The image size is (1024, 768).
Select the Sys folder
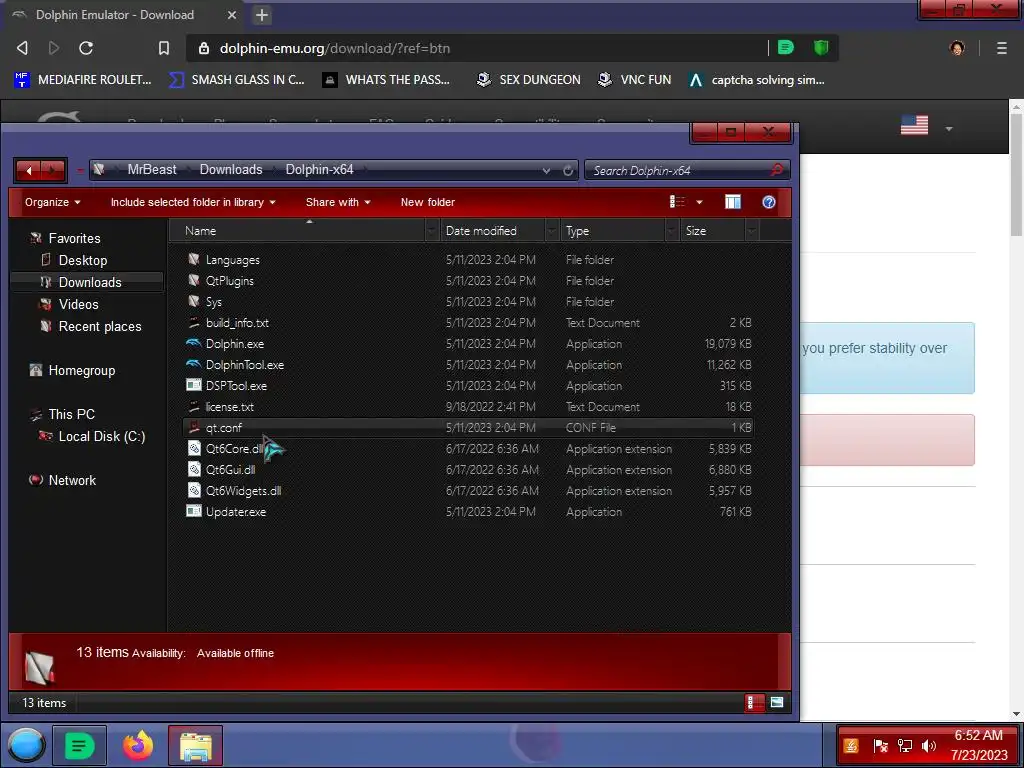tap(214, 302)
